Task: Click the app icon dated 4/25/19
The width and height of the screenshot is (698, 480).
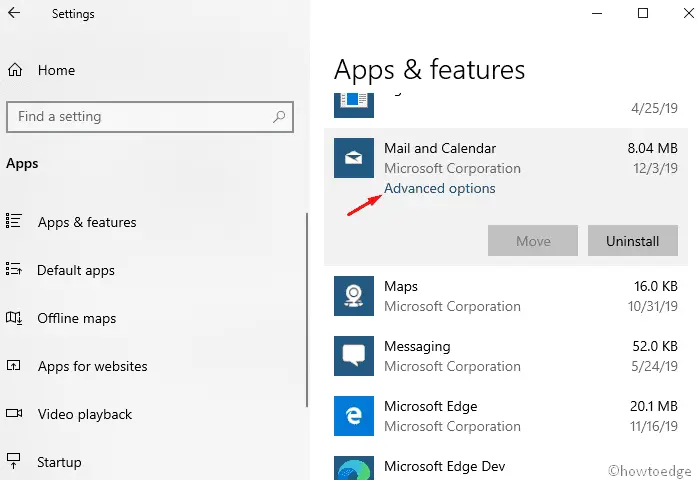Action: pyautogui.click(x=354, y=106)
